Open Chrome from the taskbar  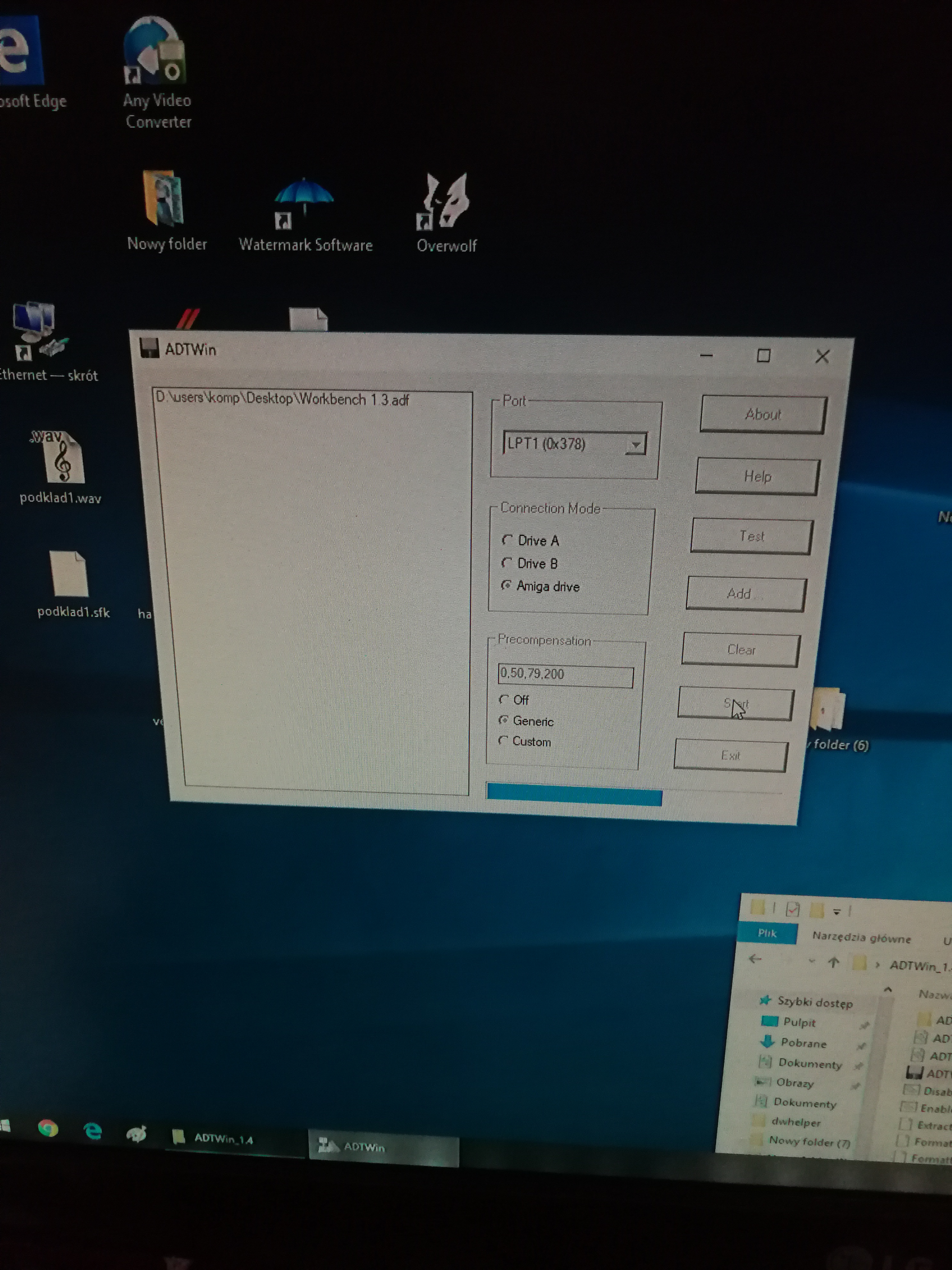(48, 1129)
